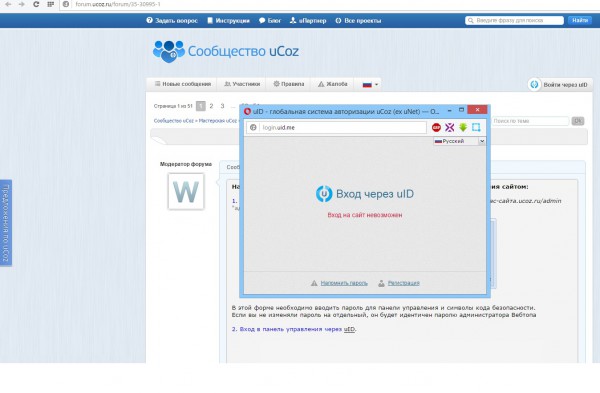Screen dimensions: 600x393
Task: Go forward in the browser
Action: point(21,4)
